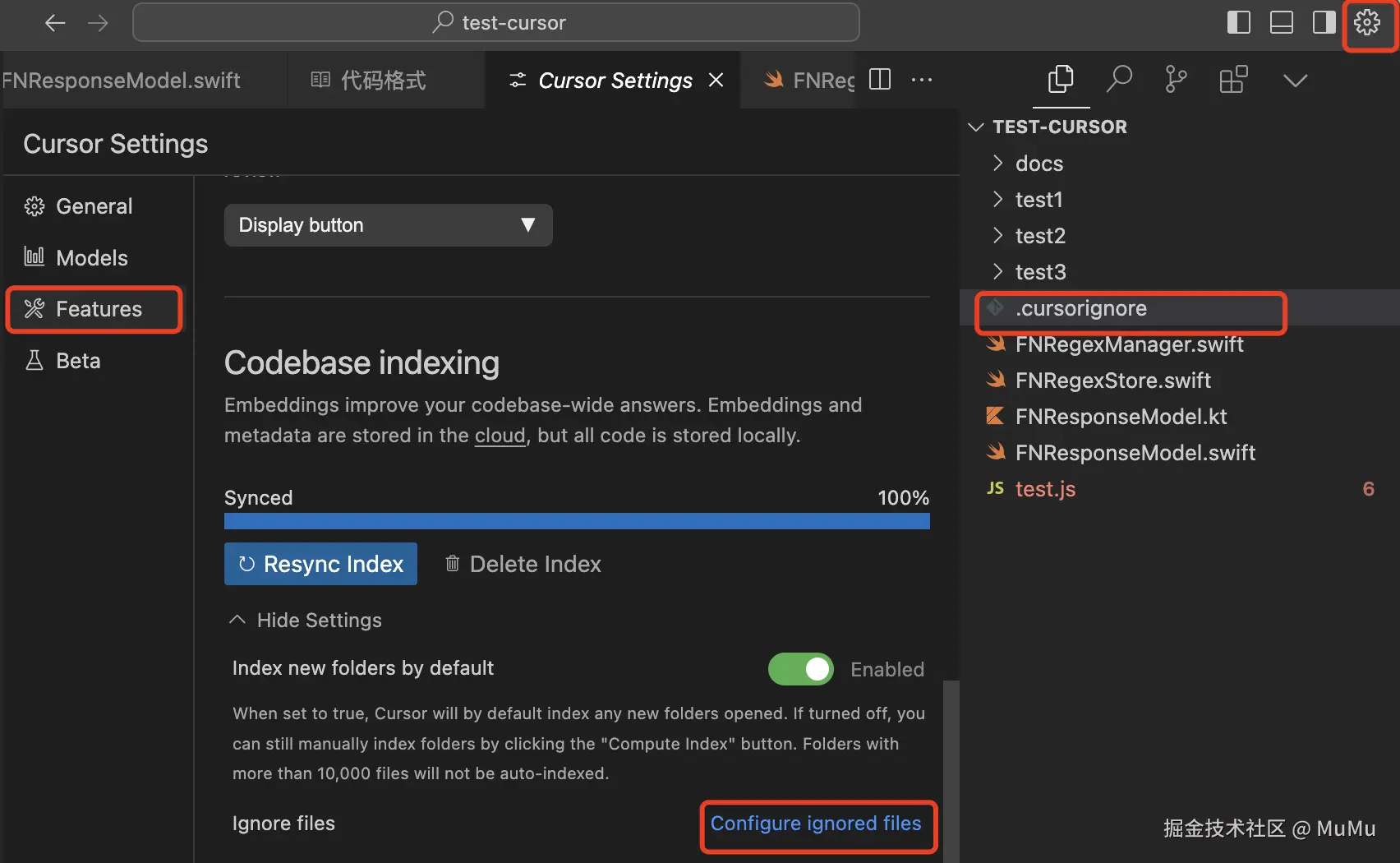Navigate back with the left arrow
1400x863 pixels.
point(55,23)
